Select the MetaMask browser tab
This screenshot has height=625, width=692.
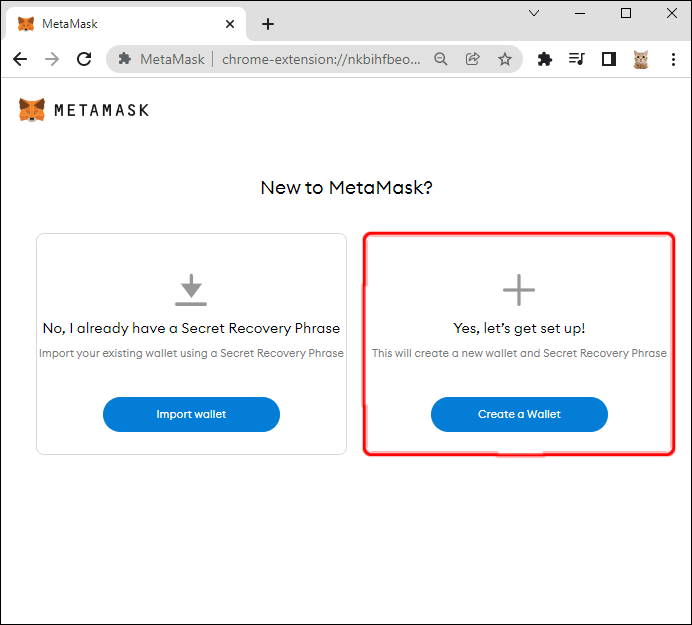[110, 24]
